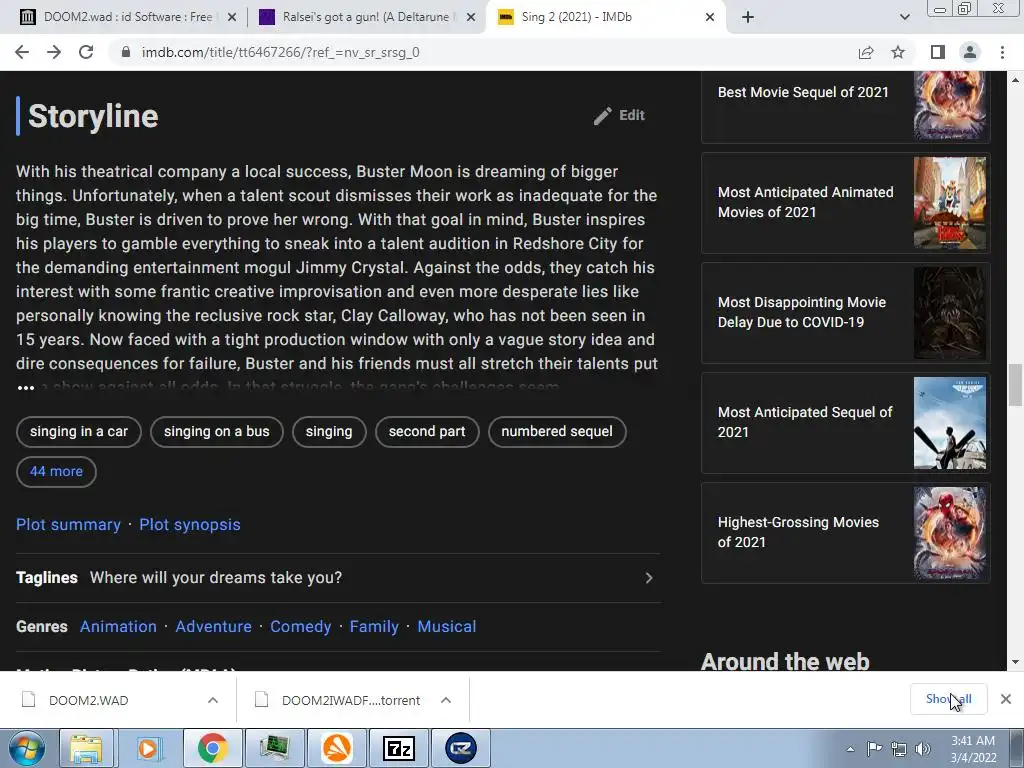
Task: Expand options for the DOOM2IWADF torrent download
Action: (446, 701)
